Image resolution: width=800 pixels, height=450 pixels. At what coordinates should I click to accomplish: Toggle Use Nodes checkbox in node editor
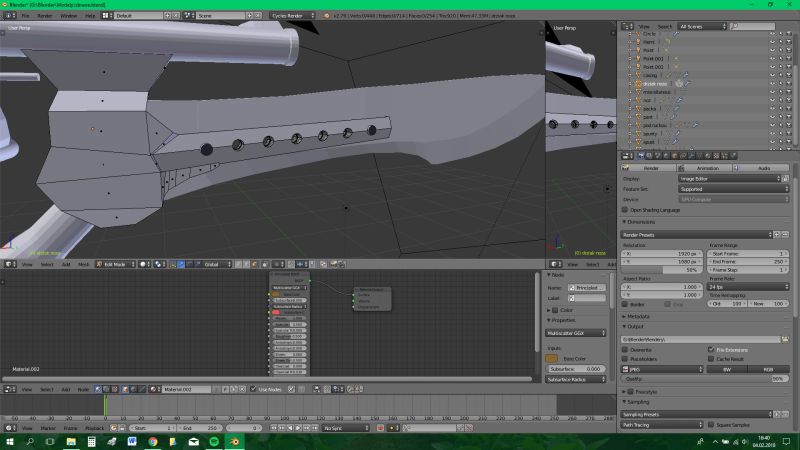[253, 389]
